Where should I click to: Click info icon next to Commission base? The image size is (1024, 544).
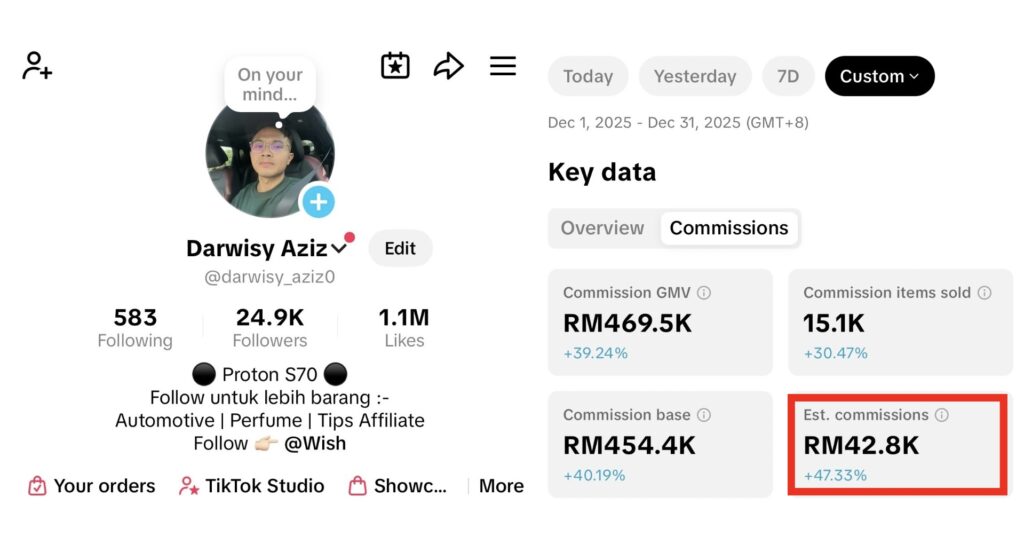pos(704,415)
